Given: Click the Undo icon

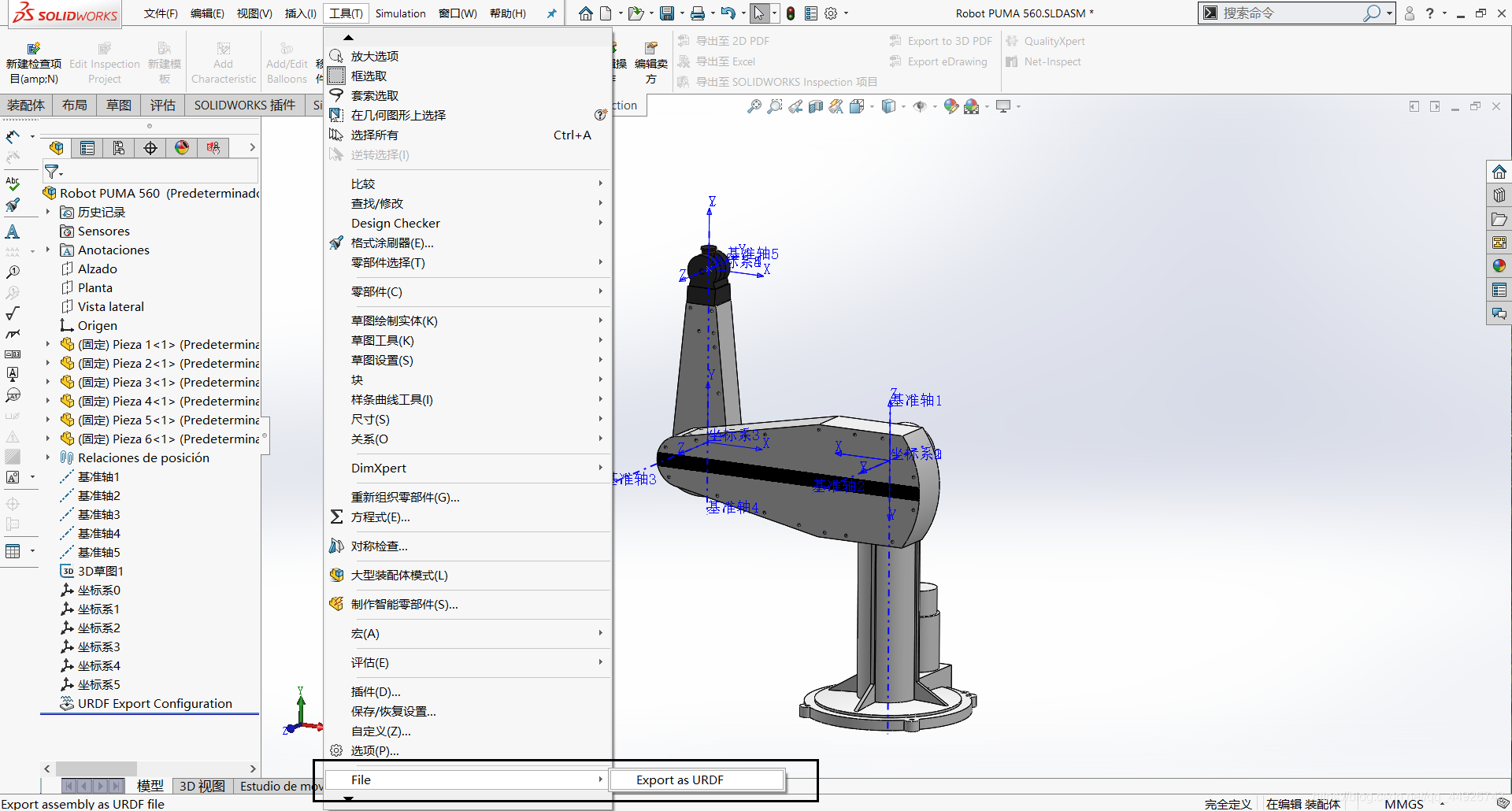Looking at the screenshot, I should pos(728,13).
